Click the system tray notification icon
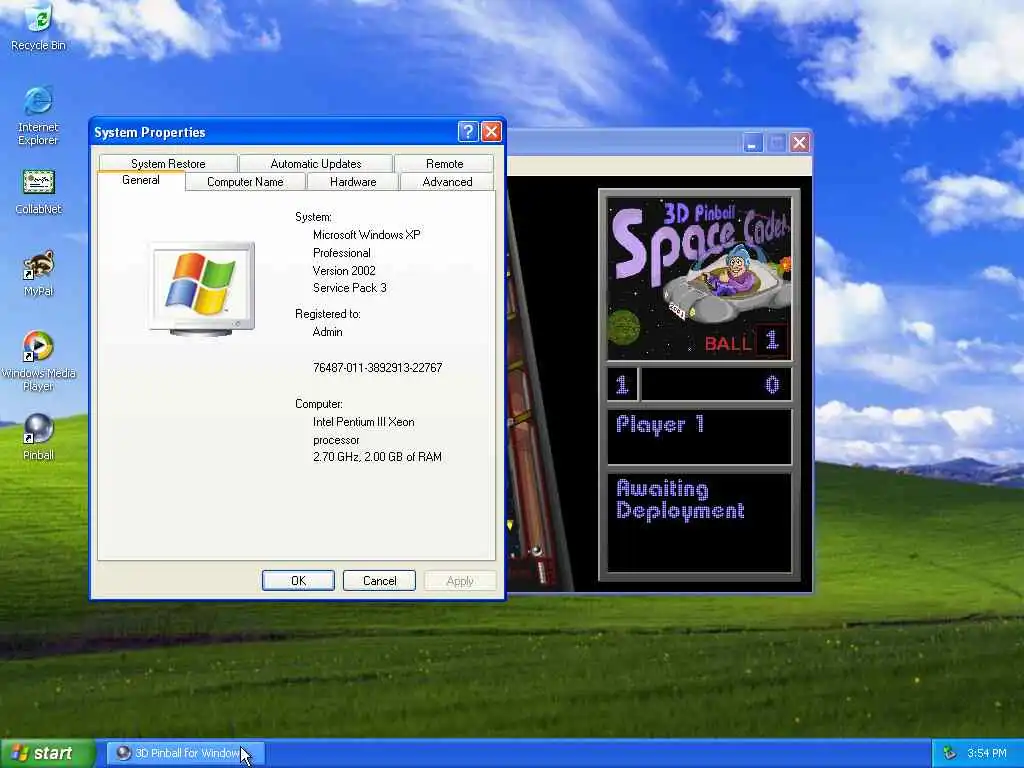The image size is (1024, 768). pos(950,753)
